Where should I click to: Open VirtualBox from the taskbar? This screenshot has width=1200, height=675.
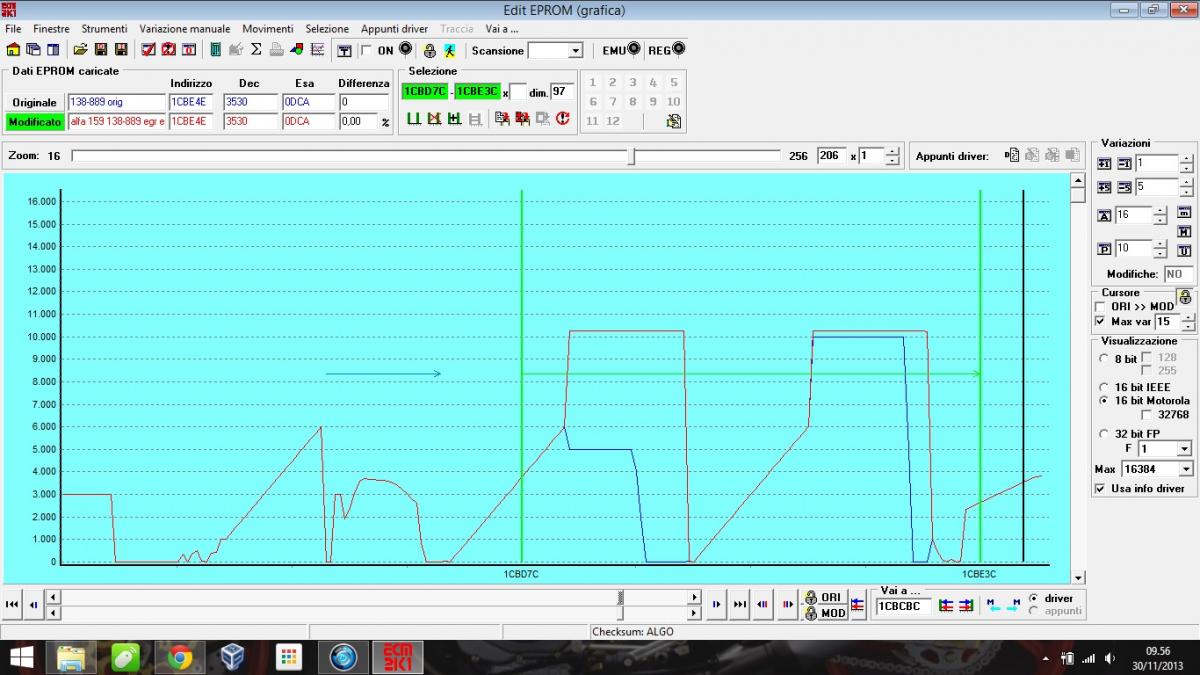(234, 657)
